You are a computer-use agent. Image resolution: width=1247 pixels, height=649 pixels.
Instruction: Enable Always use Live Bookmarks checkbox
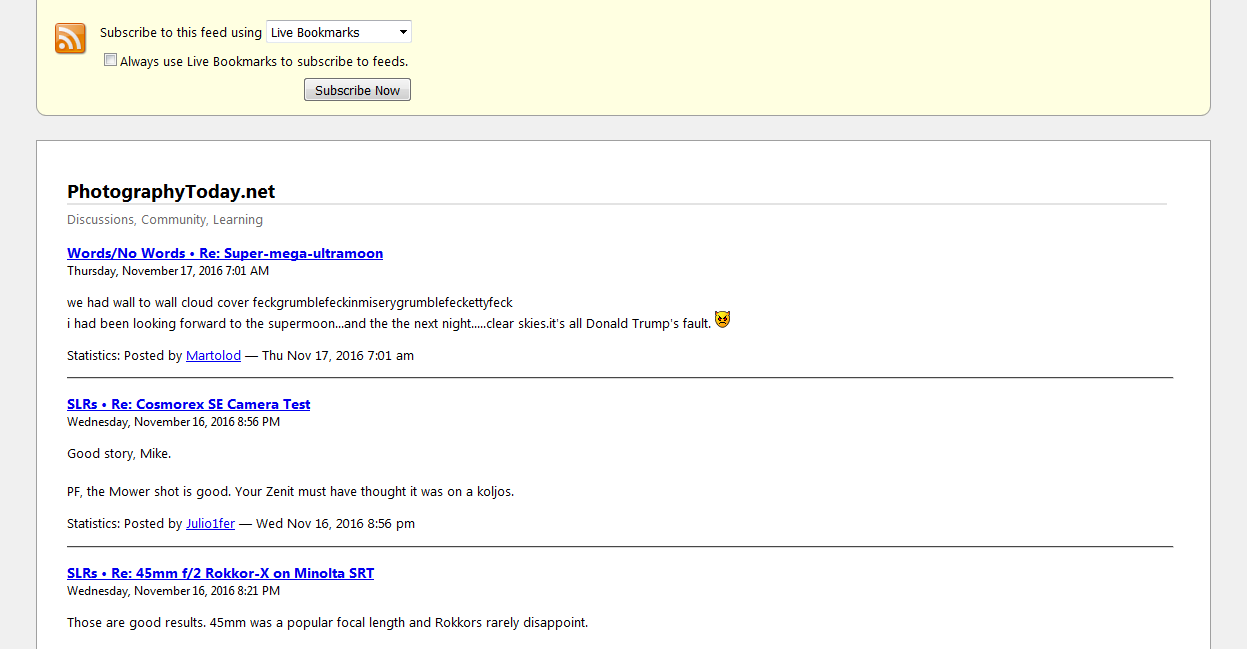point(111,60)
